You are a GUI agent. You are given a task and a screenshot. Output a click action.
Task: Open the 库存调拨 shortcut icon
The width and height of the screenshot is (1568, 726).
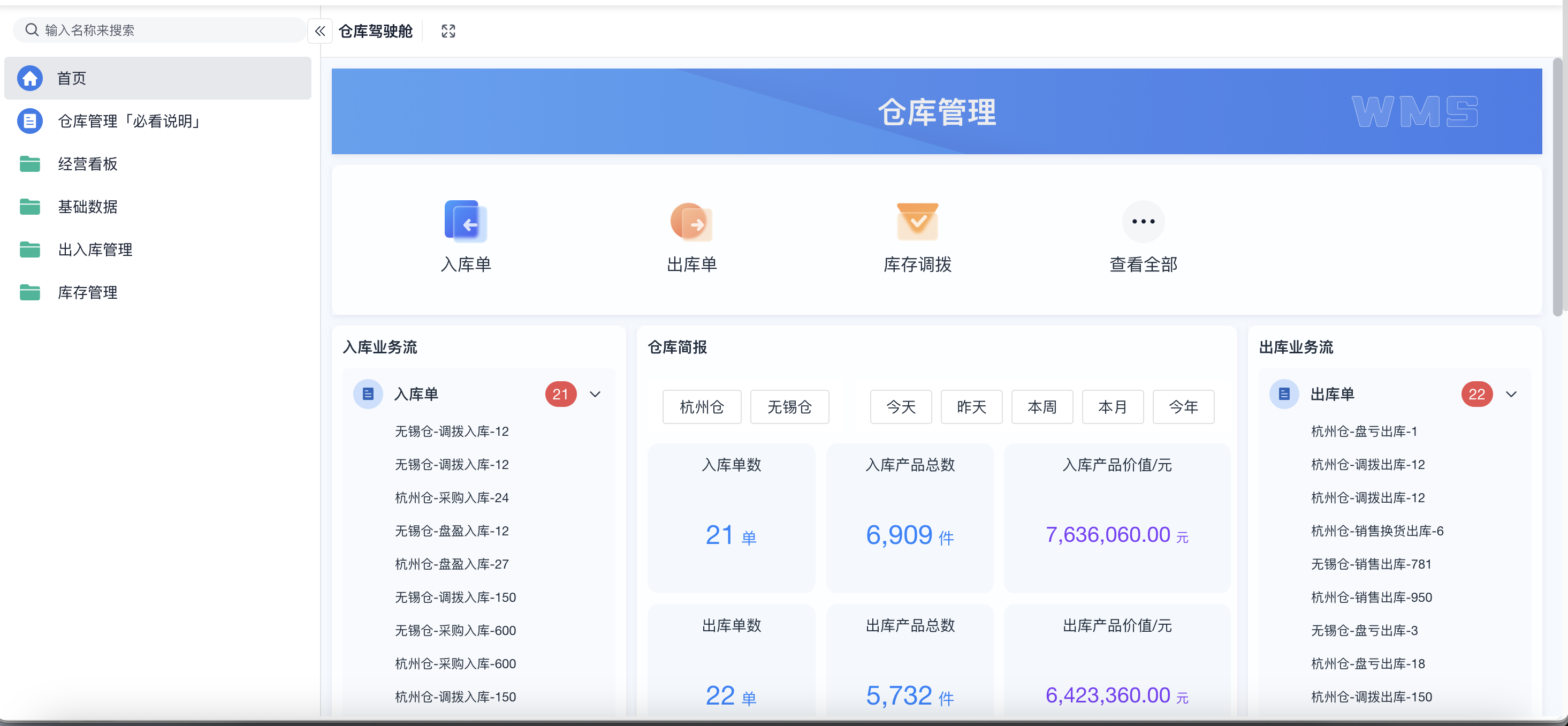coord(917,222)
